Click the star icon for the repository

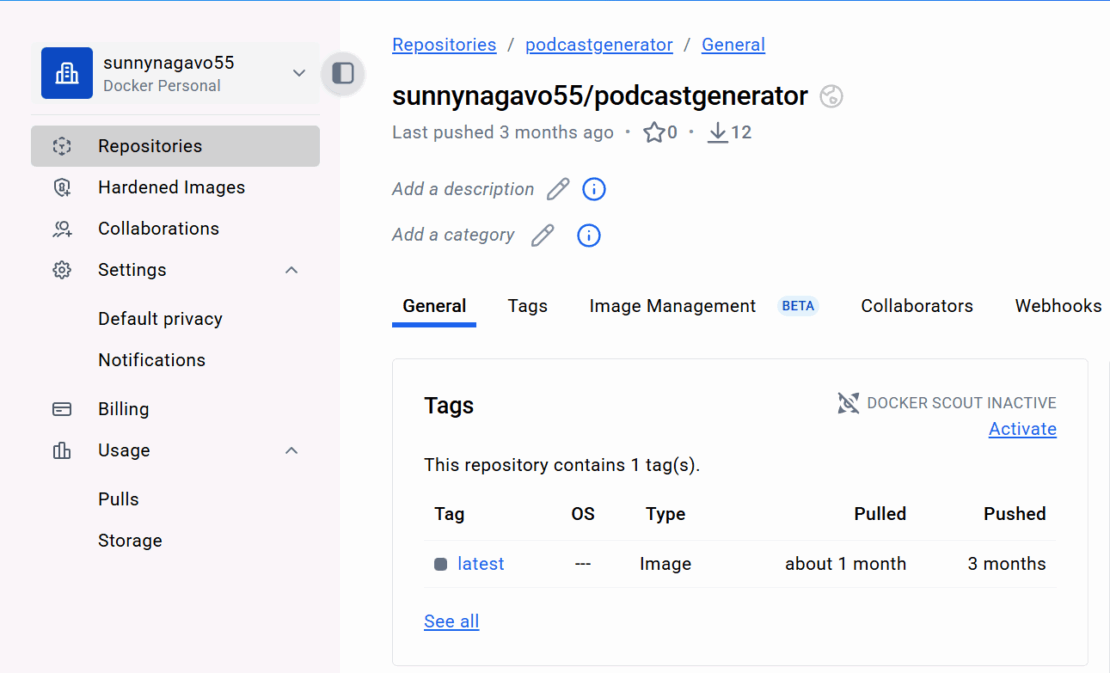click(654, 132)
